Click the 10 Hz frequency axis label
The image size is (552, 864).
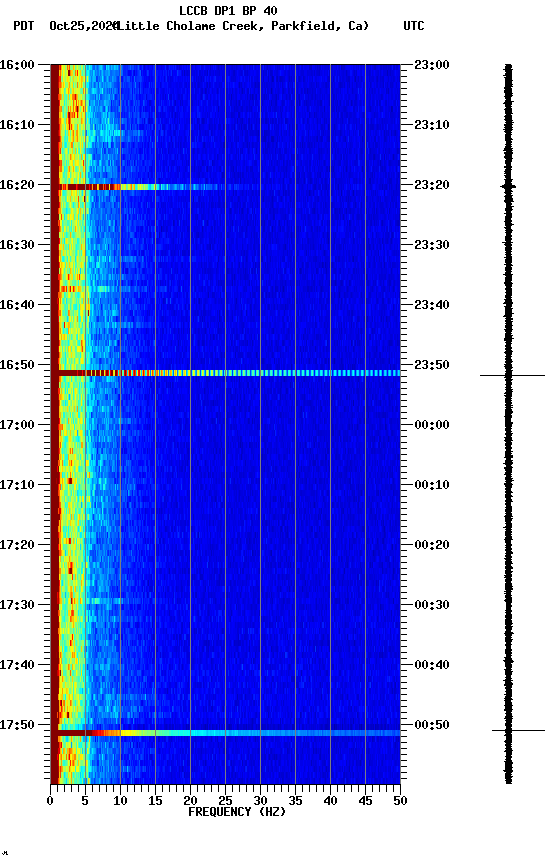pyautogui.click(x=120, y=801)
